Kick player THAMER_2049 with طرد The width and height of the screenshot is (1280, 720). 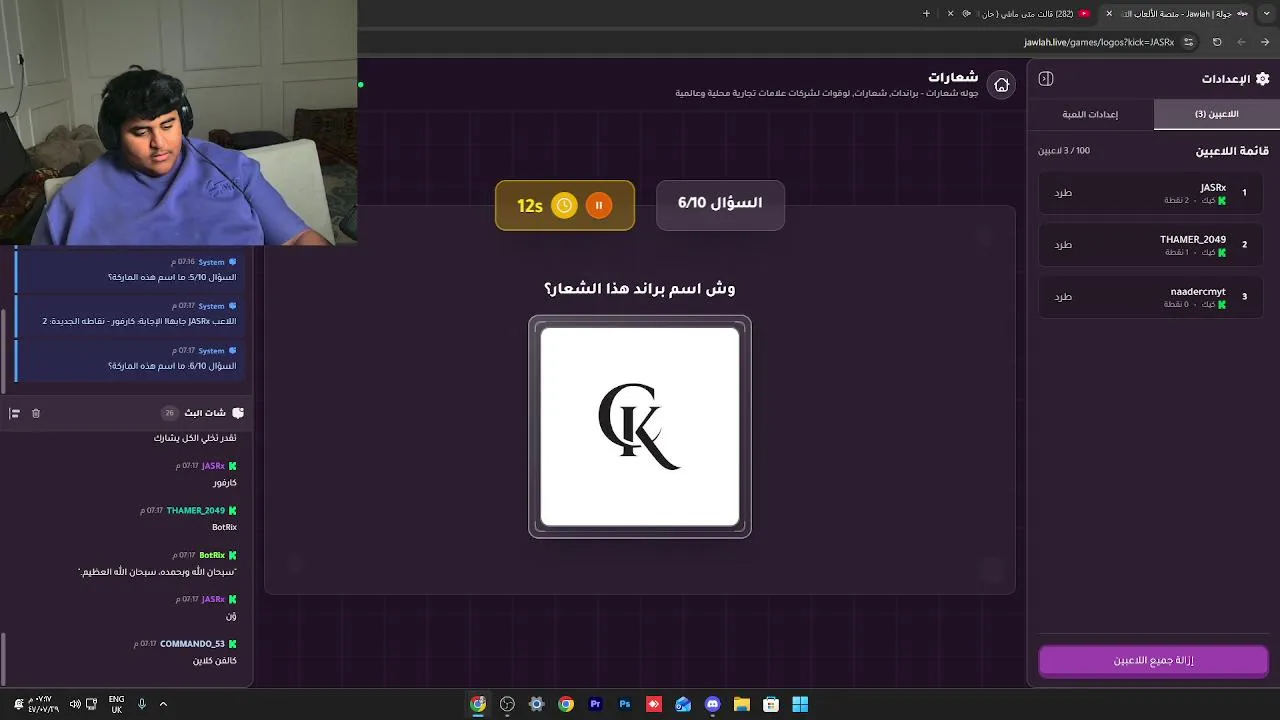click(1063, 244)
